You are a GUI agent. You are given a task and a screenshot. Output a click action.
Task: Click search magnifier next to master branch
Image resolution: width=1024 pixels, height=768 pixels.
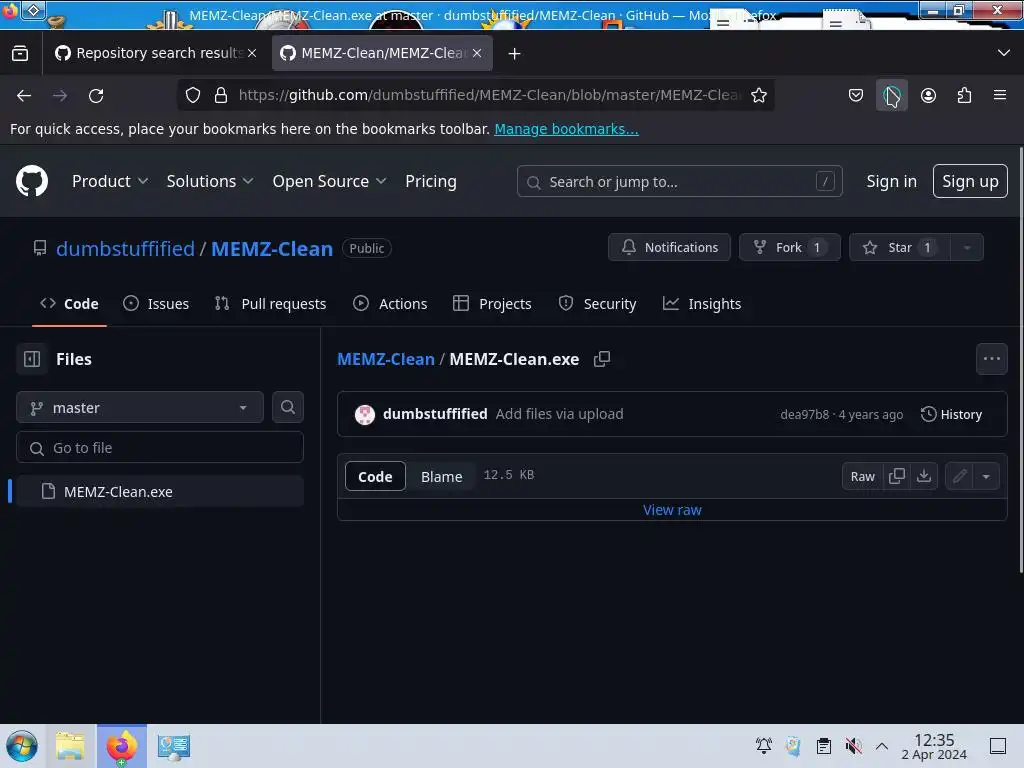[288, 408]
